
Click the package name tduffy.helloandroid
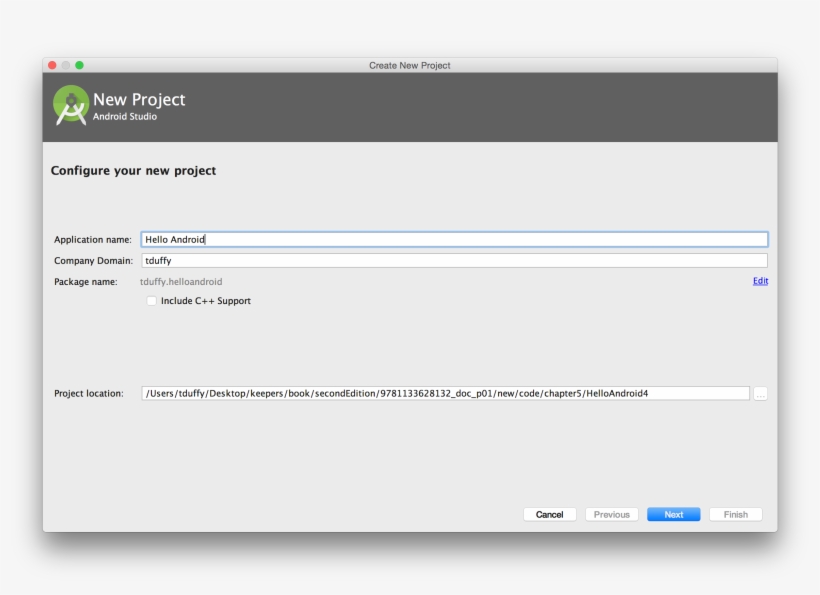point(181,282)
